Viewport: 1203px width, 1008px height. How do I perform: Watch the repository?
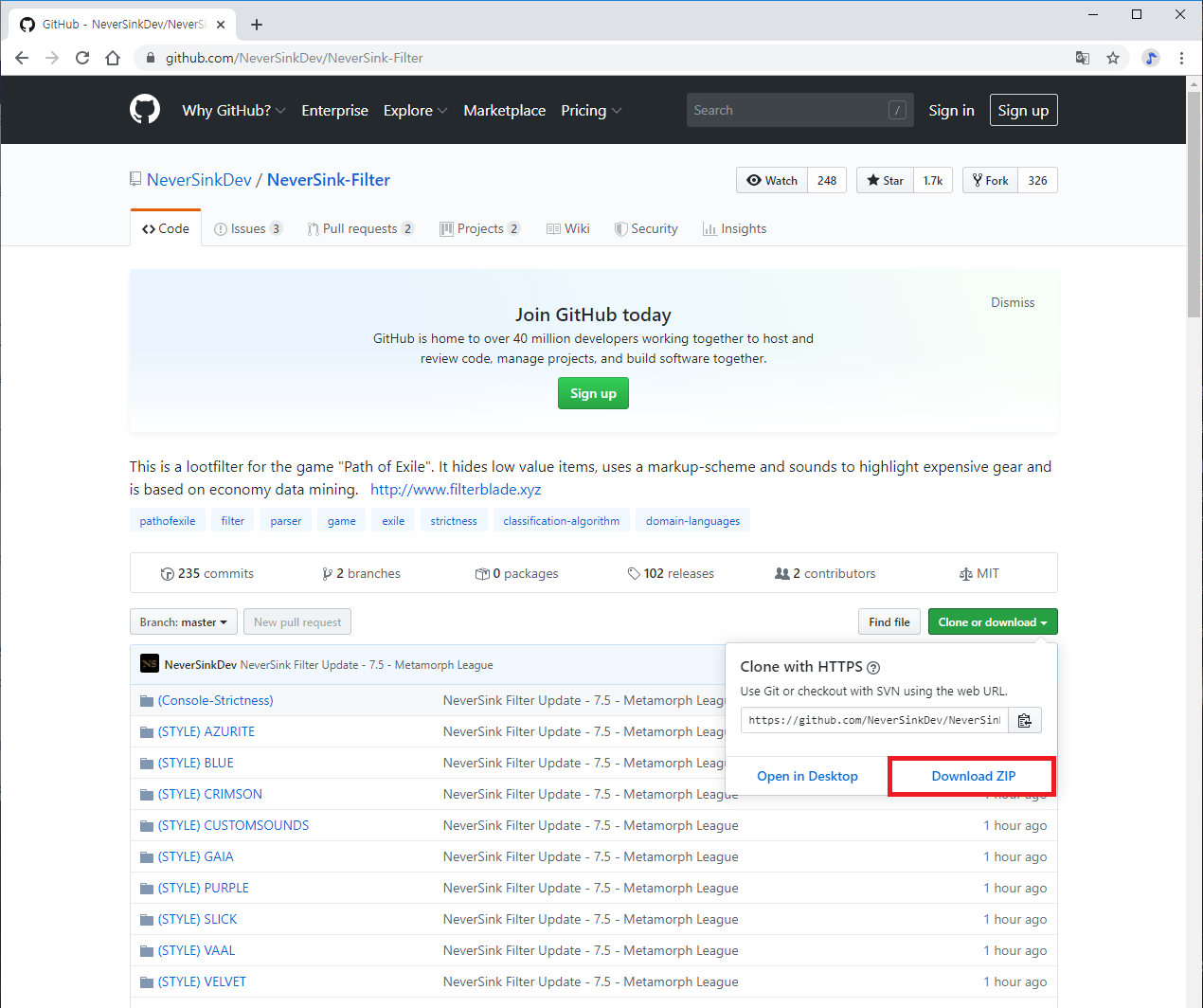[x=772, y=180]
